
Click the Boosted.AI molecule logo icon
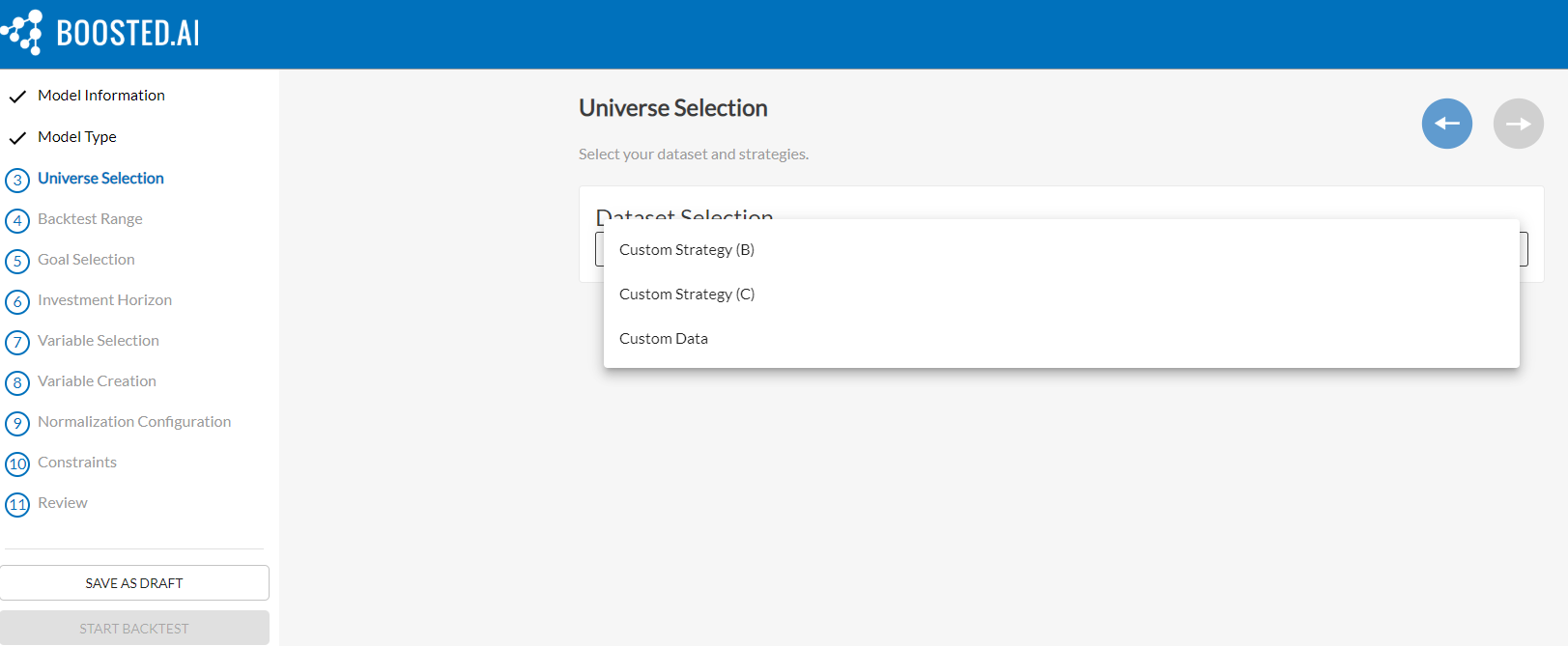click(x=21, y=33)
